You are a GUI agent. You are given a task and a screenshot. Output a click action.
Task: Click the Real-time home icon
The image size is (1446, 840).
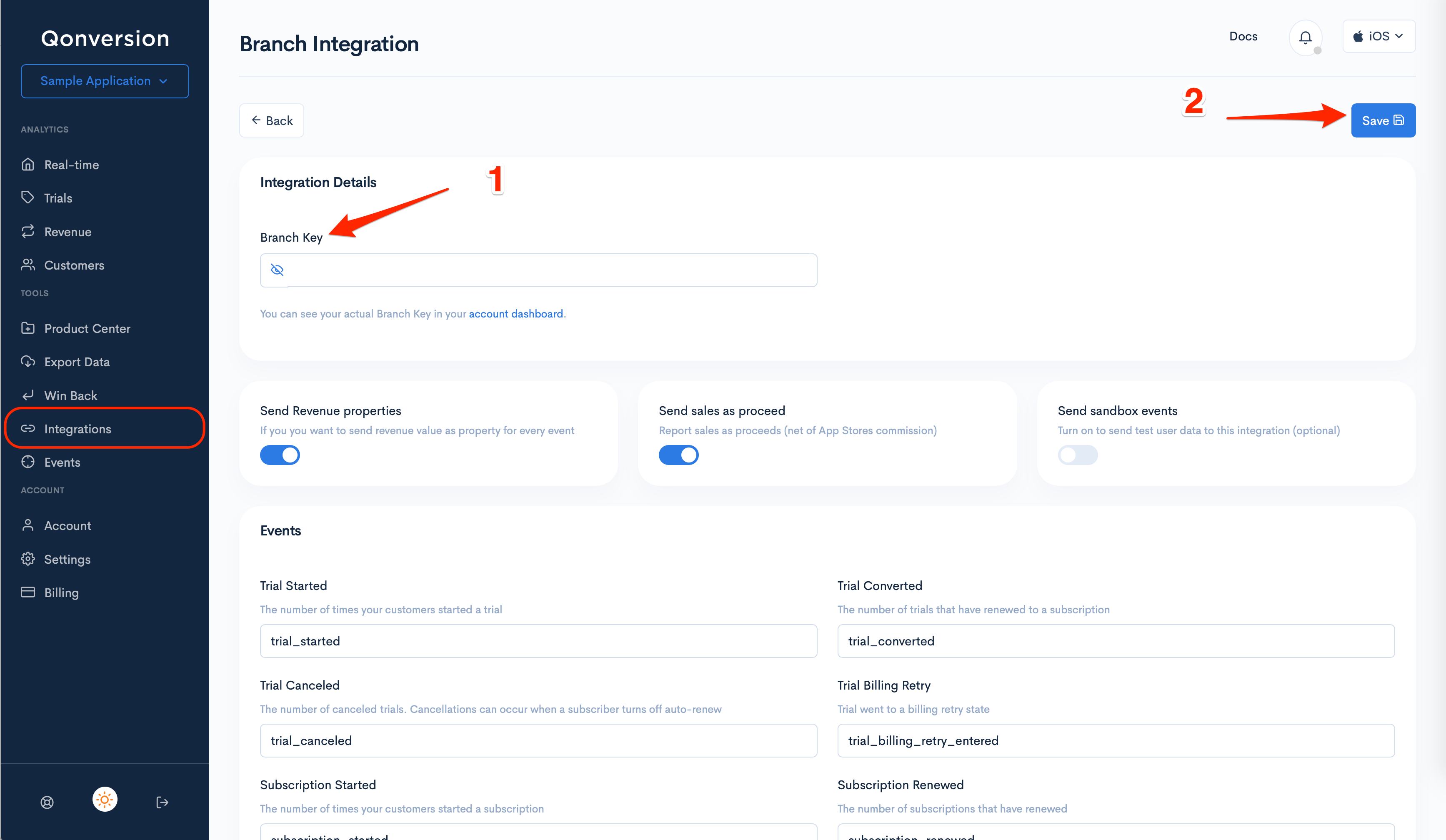tap(28, 165)
